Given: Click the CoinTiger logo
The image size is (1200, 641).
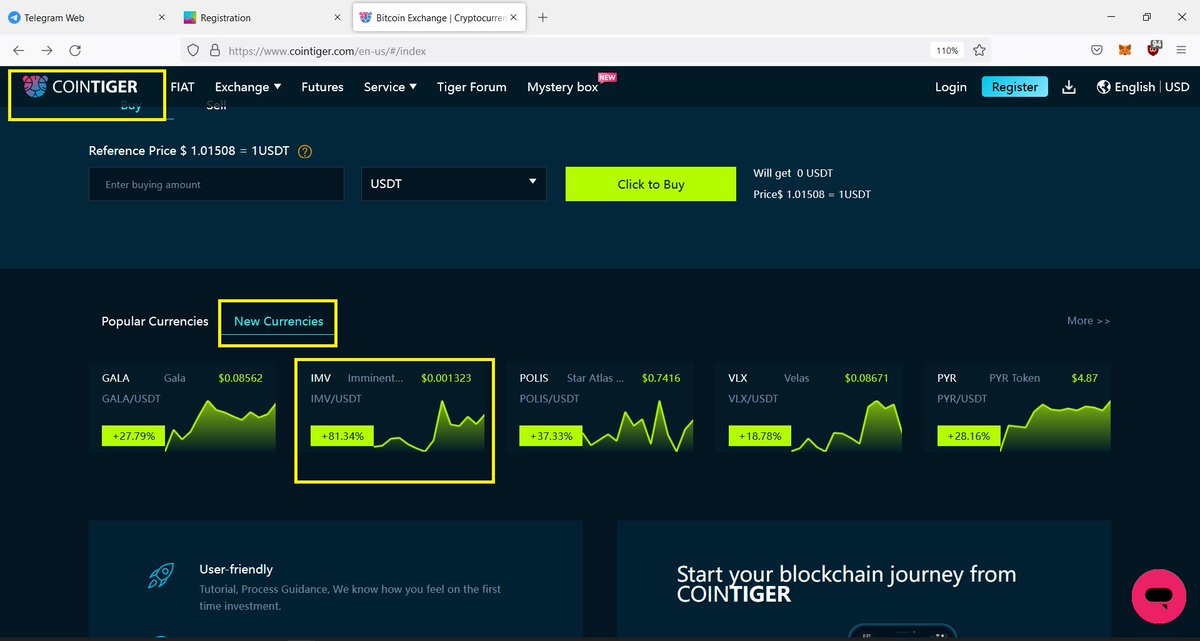Looking at the screenshot, I should pos(80,87).
